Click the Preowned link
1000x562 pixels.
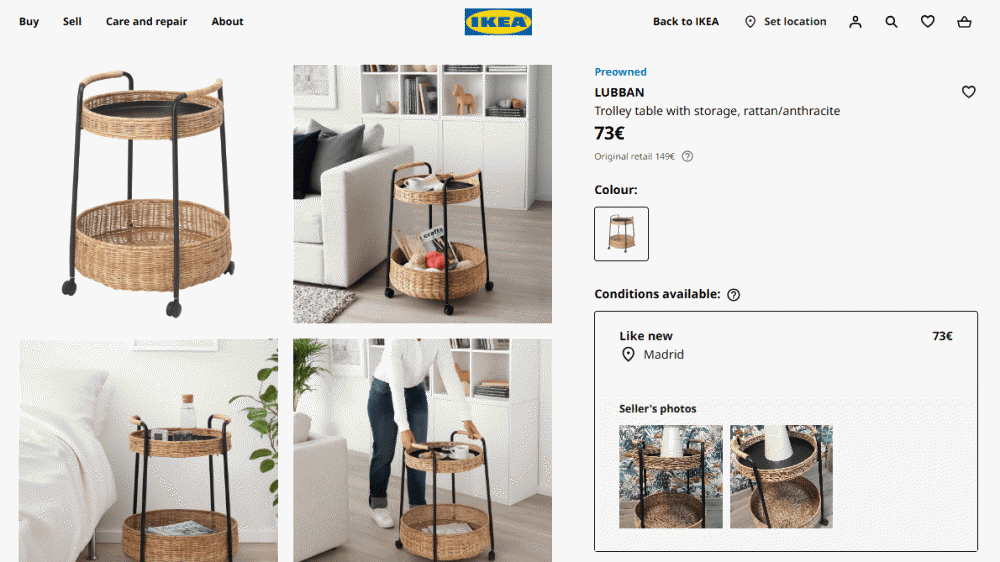click(621, 72)
